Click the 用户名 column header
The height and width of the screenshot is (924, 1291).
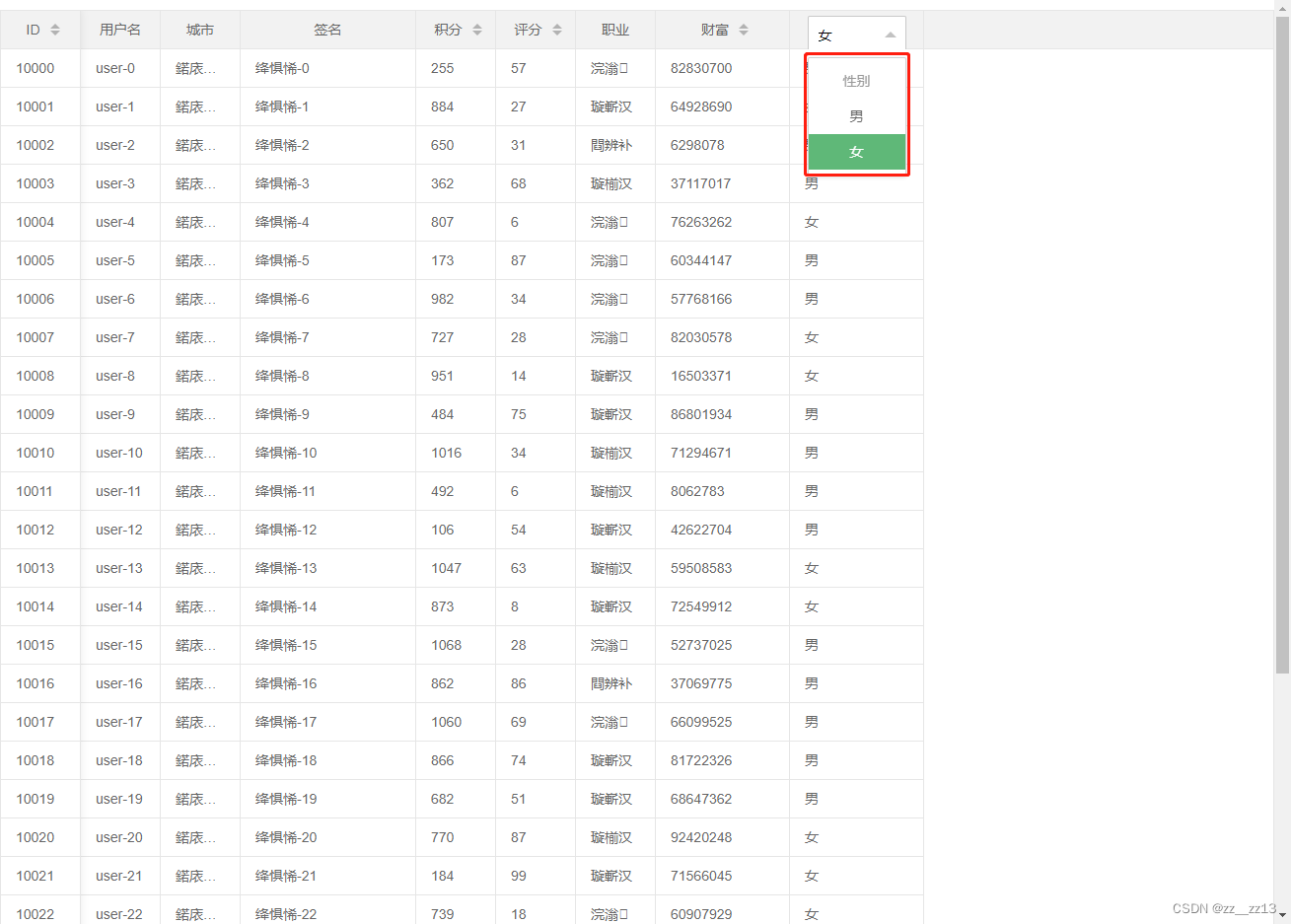[x=121, y=30]
